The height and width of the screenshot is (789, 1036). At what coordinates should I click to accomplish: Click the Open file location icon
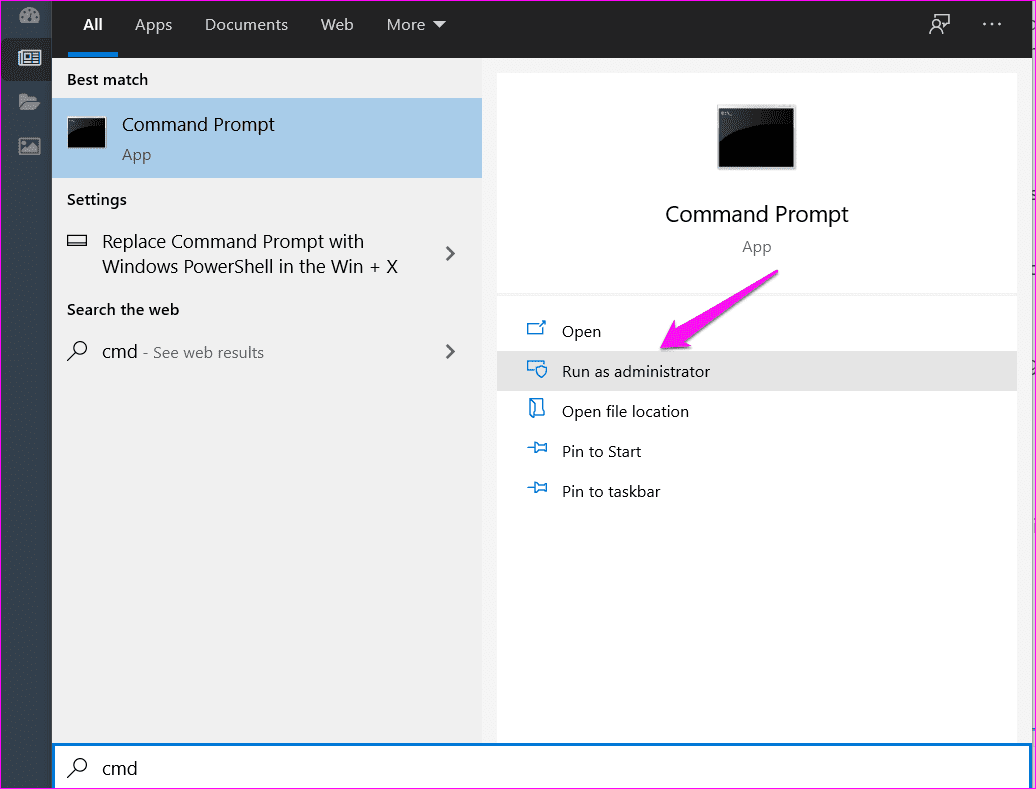point(536,411)
